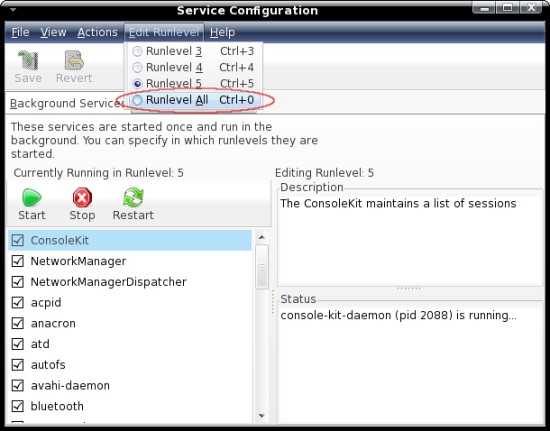Click the service list scroll up arrow
The width and height of the screenshot is (550, 431).
click(x=262, y=237)
